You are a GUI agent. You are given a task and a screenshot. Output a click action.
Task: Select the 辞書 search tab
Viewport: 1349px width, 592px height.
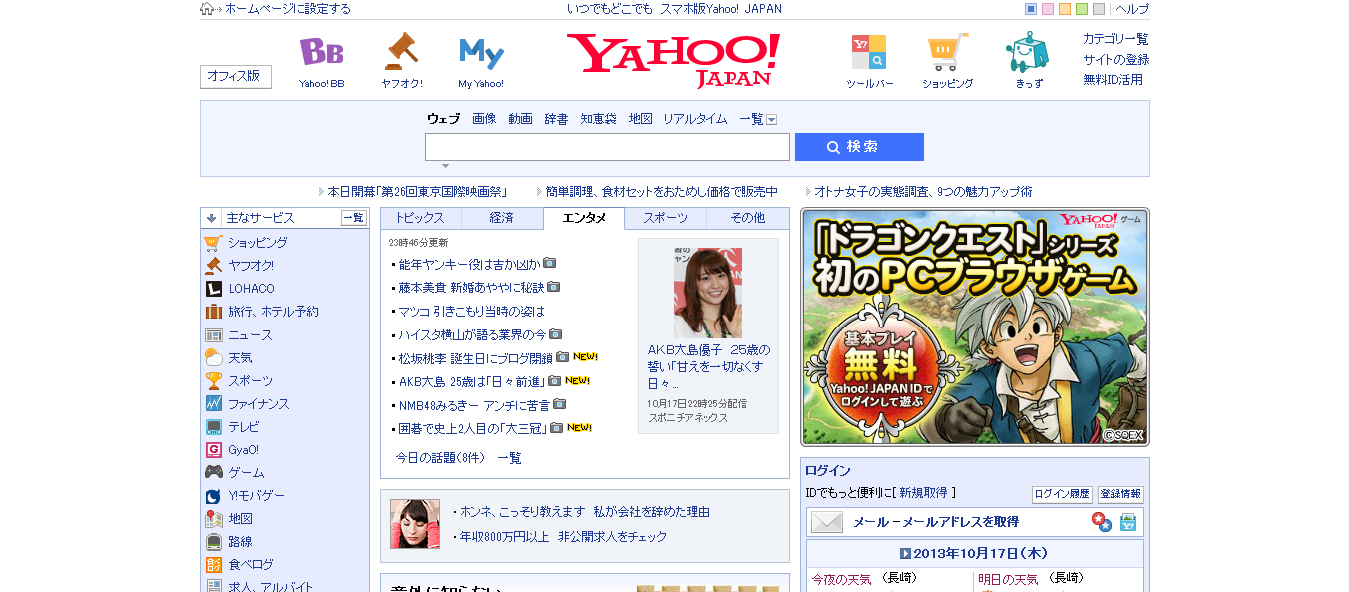click(x=556, y=119)
